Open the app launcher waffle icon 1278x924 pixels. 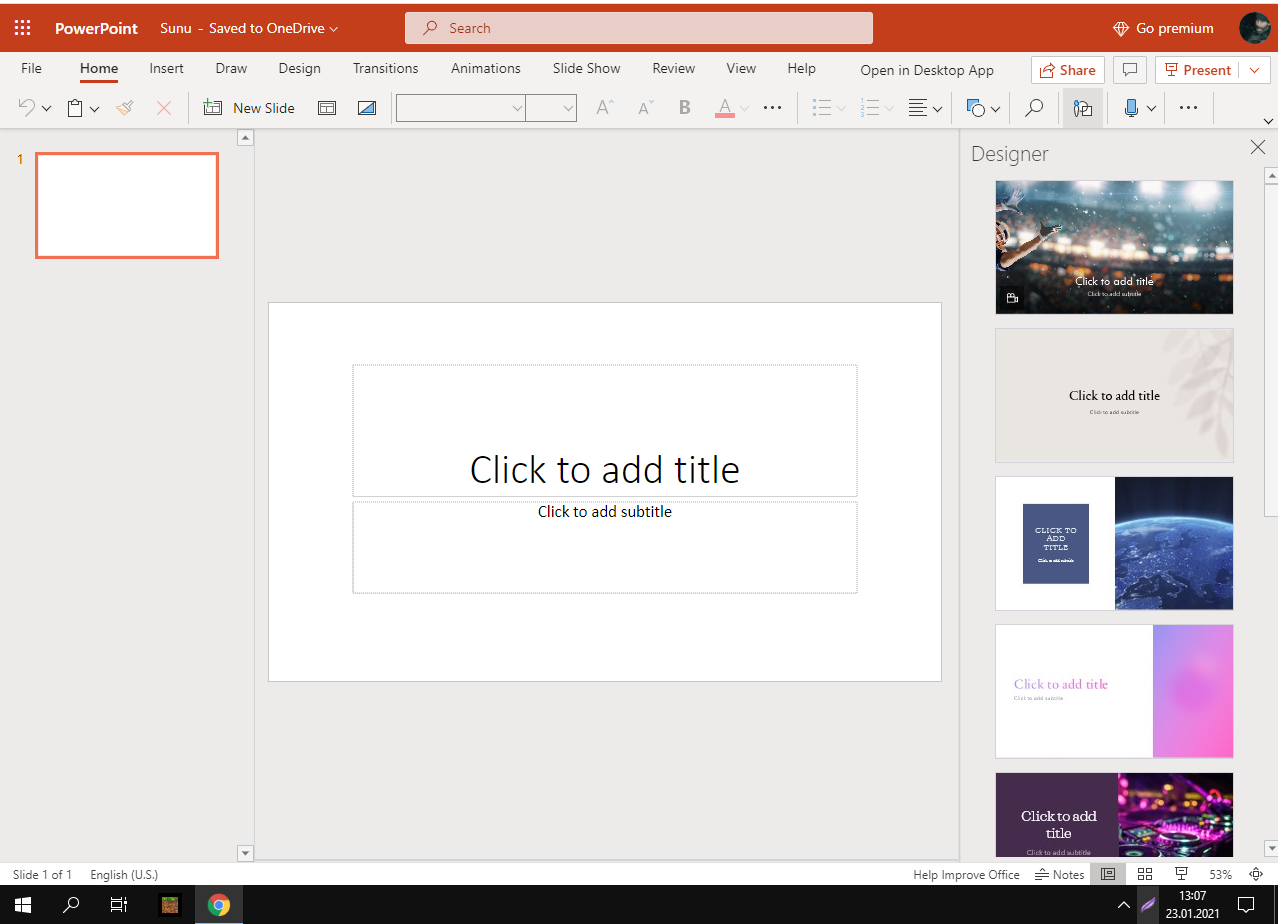(x=22, y=28)
